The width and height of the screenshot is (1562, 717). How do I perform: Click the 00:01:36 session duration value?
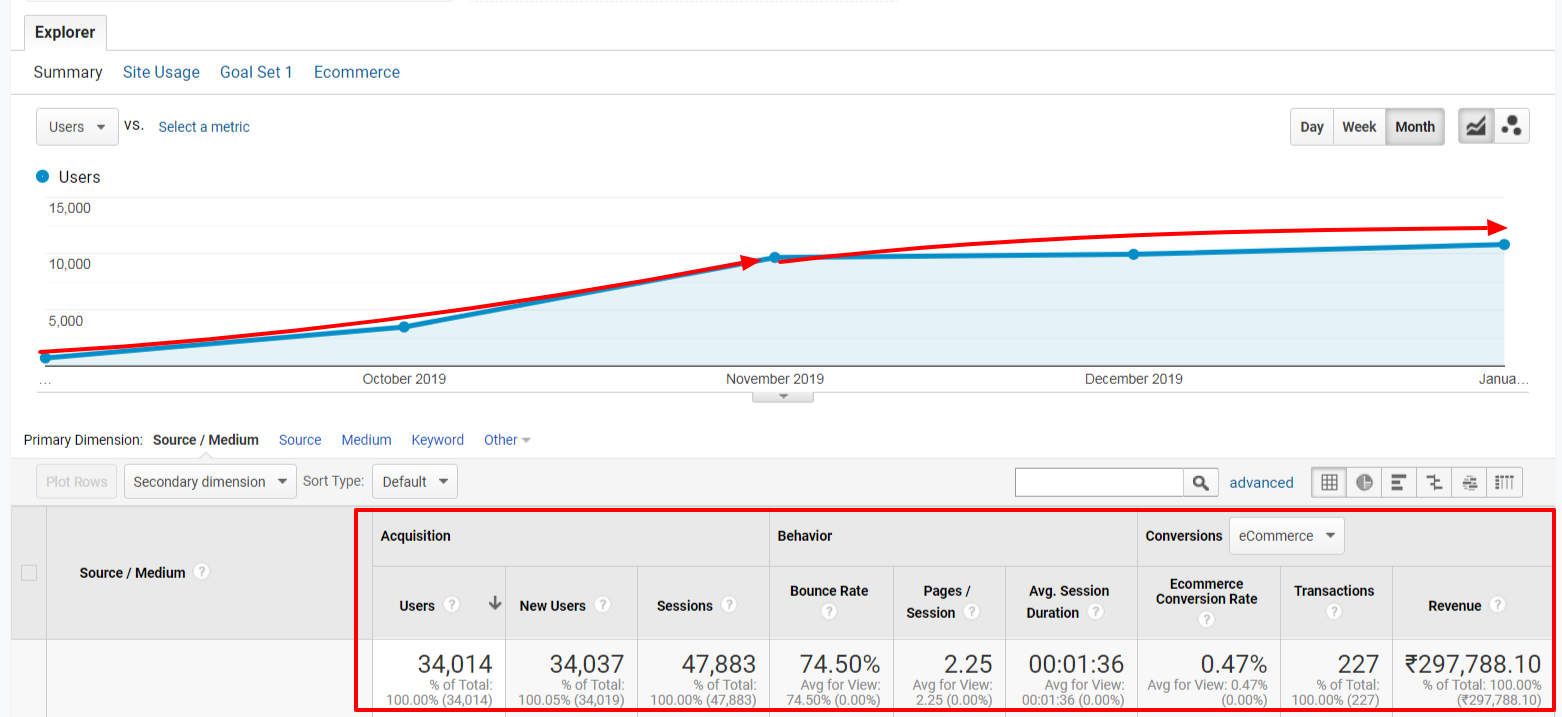click(x=1078, y=664)
